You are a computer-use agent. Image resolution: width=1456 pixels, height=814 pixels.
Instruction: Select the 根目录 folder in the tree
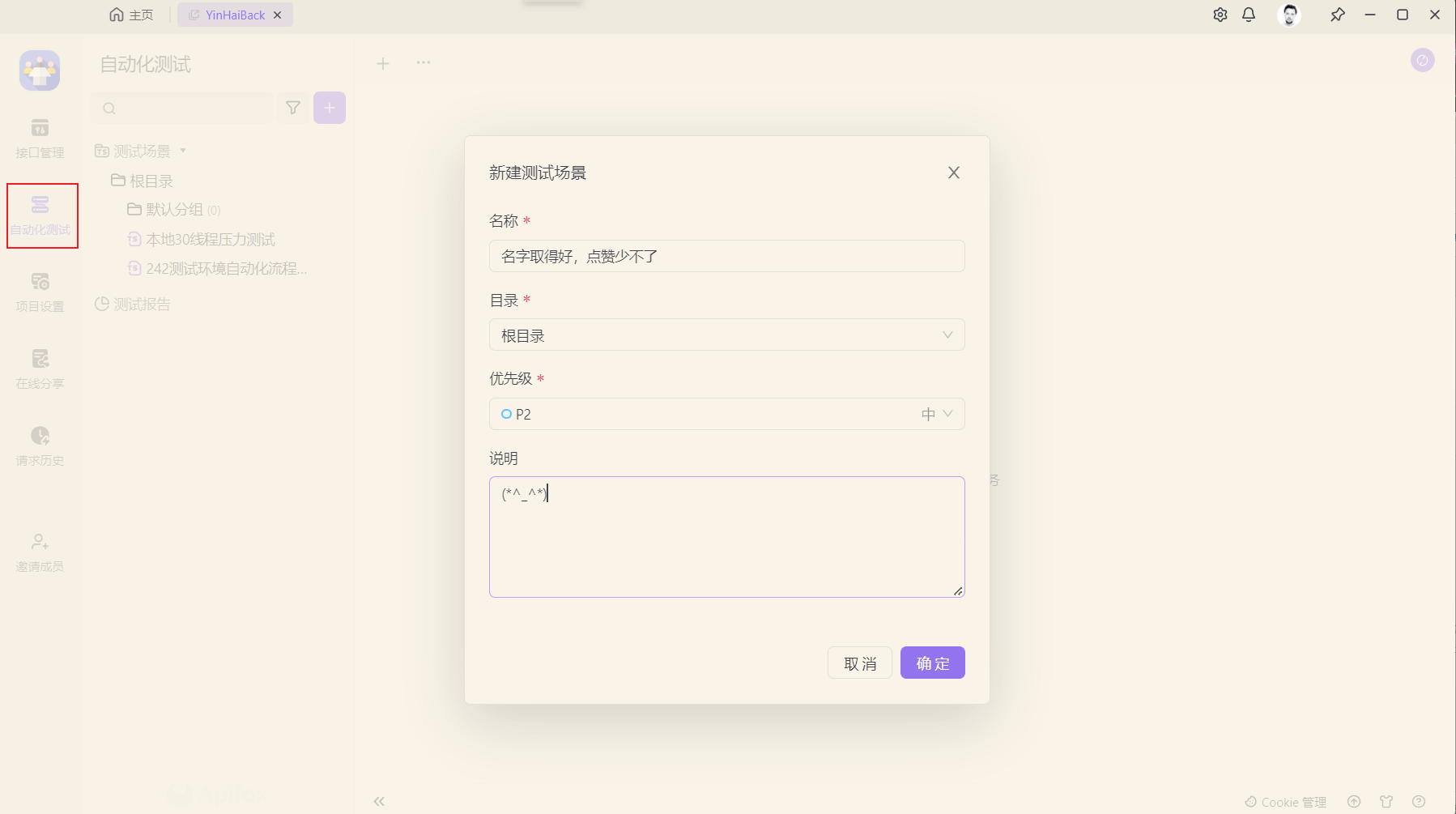pos(142,181)
